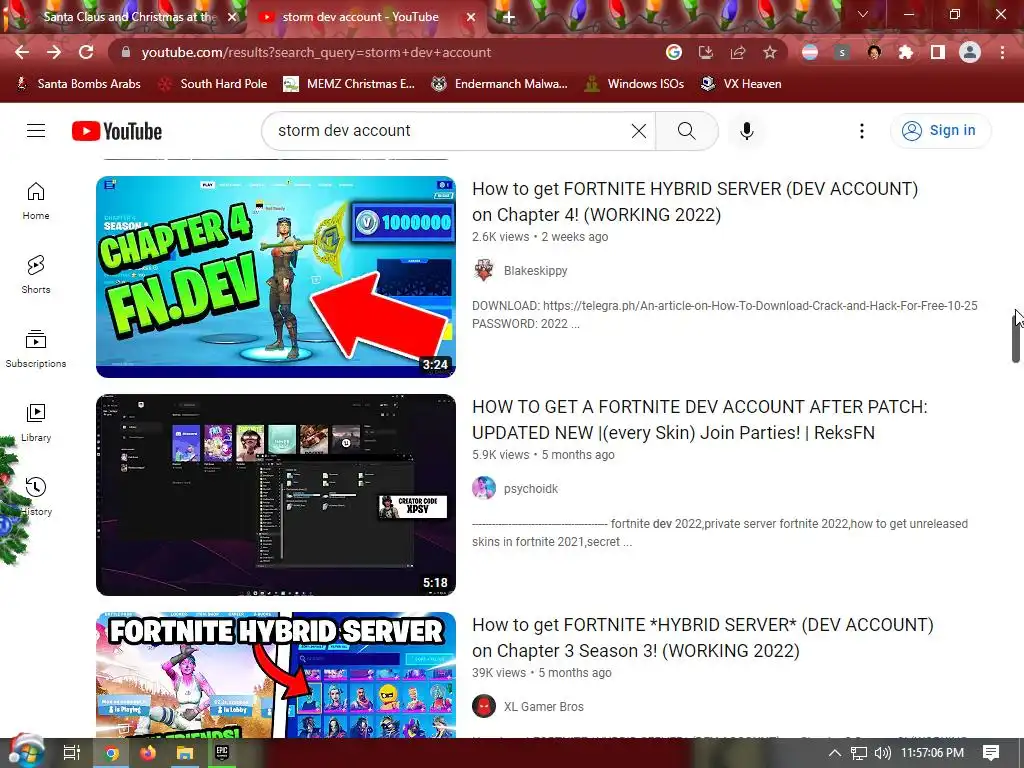Image resolution: width=1024 pixels, height=768 pixels.
Task: Toggle the browser side panel icon
Action: pos(938,52)
